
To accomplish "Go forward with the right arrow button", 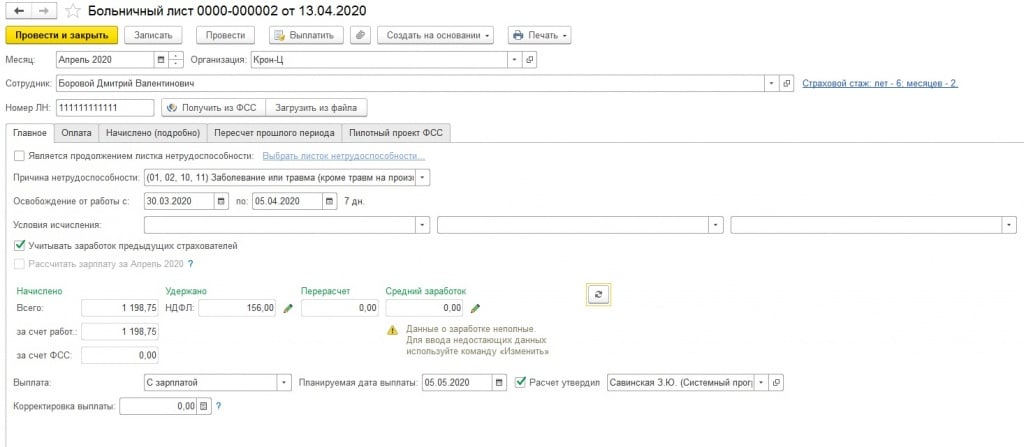I will click(44, 10).
